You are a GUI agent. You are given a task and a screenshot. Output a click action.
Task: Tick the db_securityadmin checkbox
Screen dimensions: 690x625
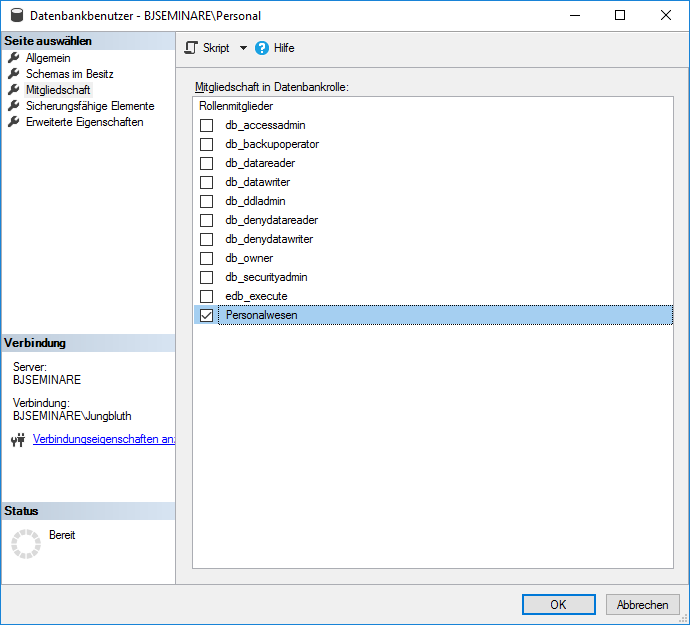pos(207,277)
